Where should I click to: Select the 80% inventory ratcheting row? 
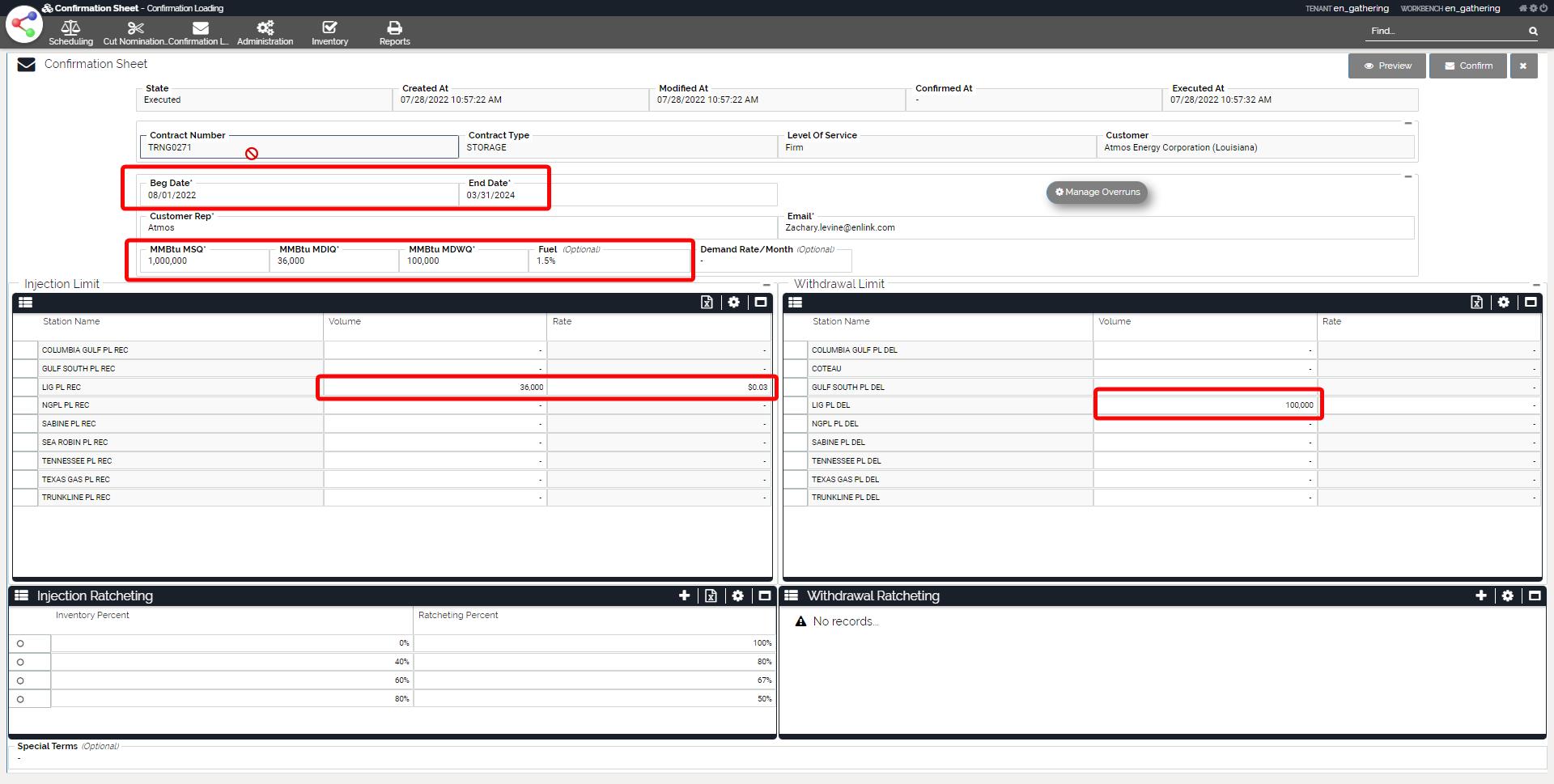[x=20, y=699]
